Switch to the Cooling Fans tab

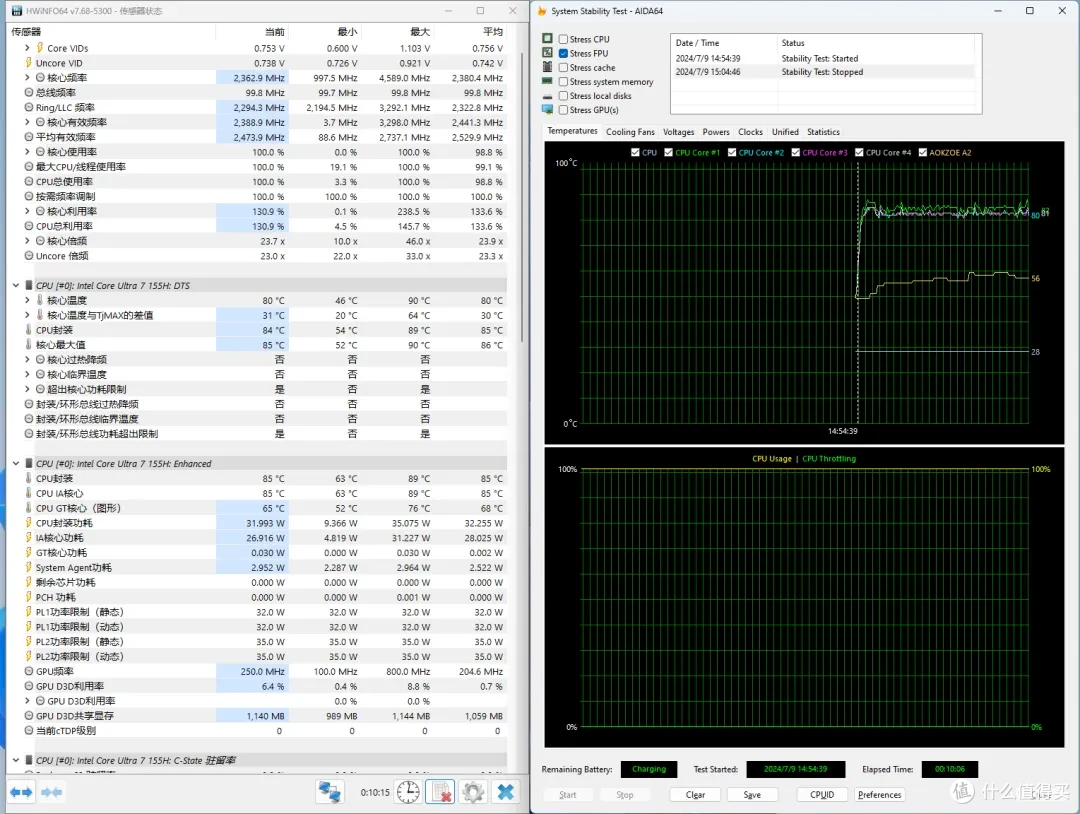coord(630,132)
